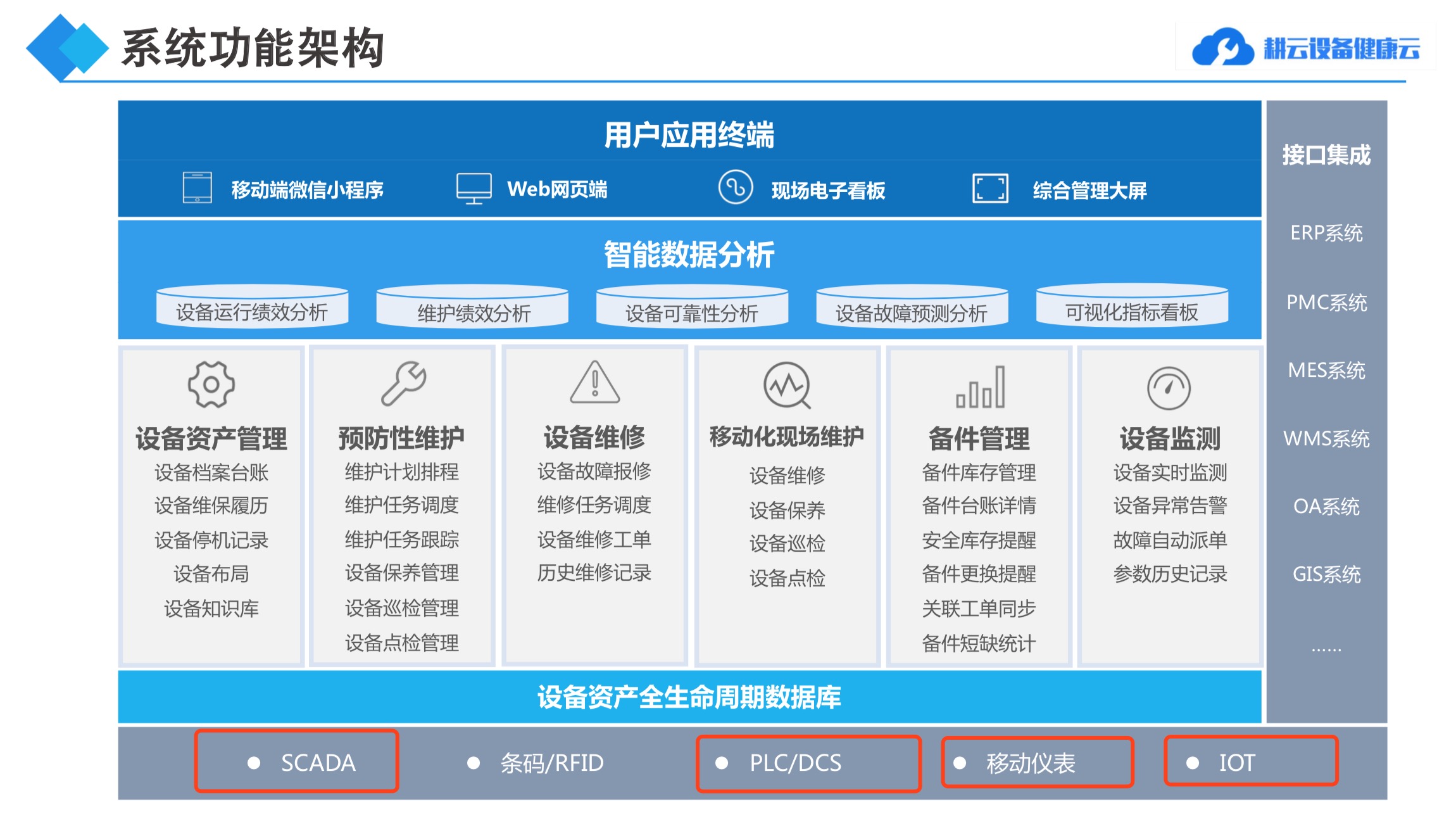Click 设备档案台账 under 设备资产管理

(x=211, y=473)
